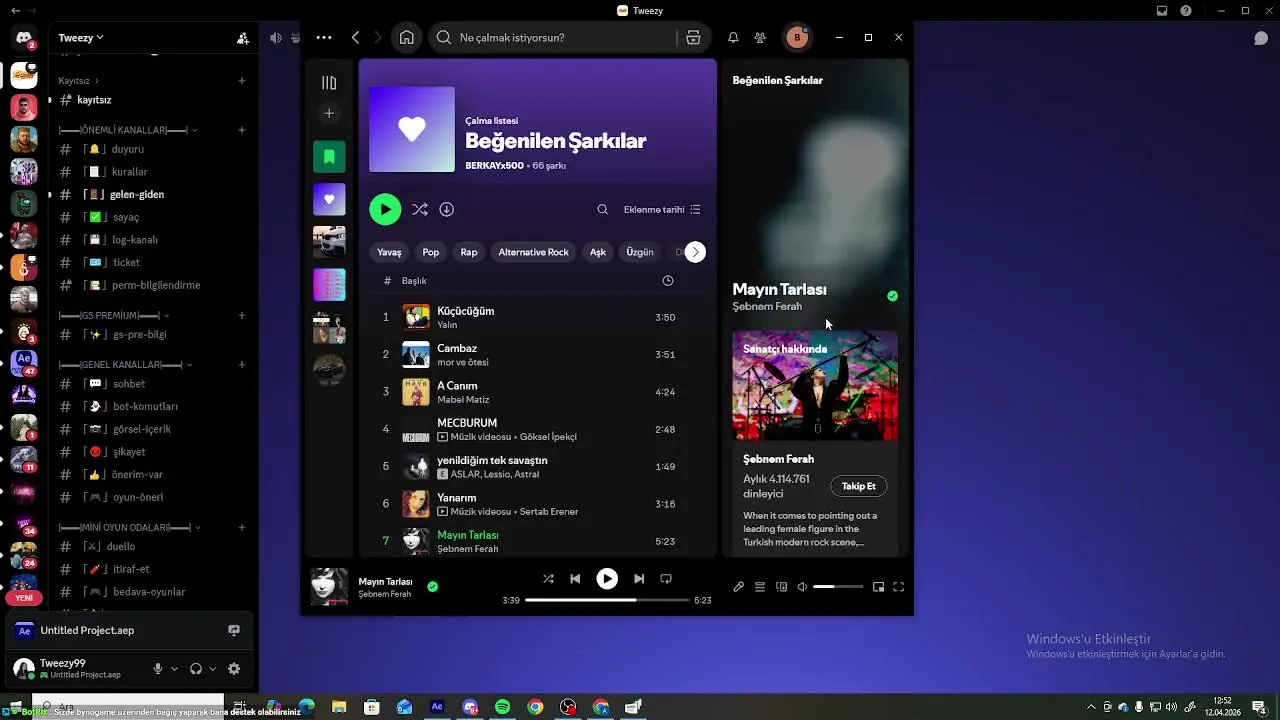Open green bookmark item in Spotify sidebar
The height and width of the screenshot is (720, 1280).
[329, 157]
